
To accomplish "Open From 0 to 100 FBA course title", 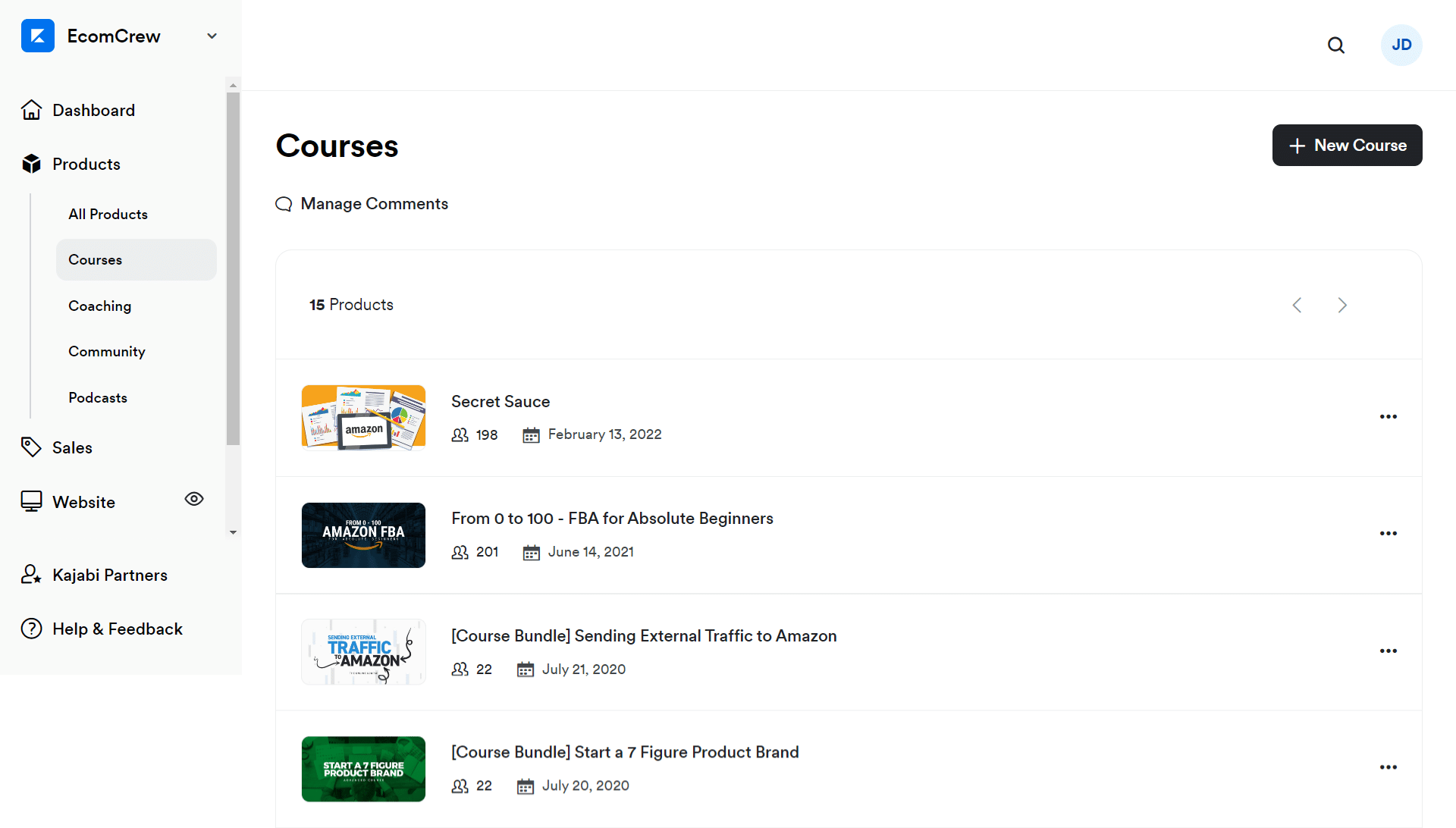I will 612,518.
